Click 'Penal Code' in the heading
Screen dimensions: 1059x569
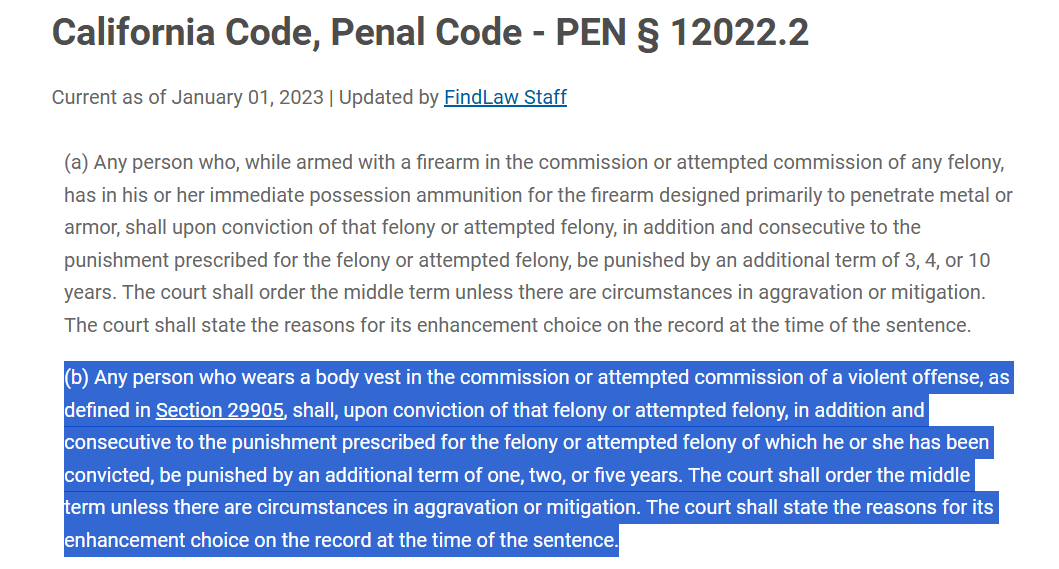point(426,32)
